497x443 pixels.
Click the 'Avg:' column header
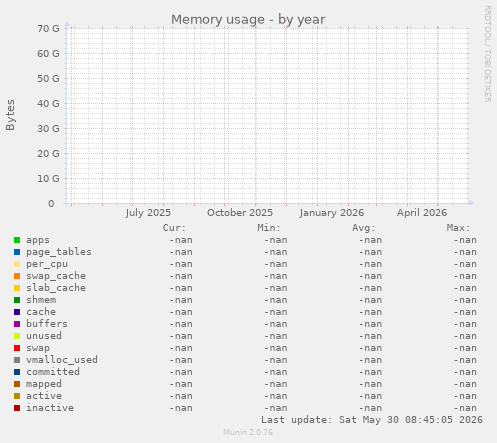click(x=364, y=228)
